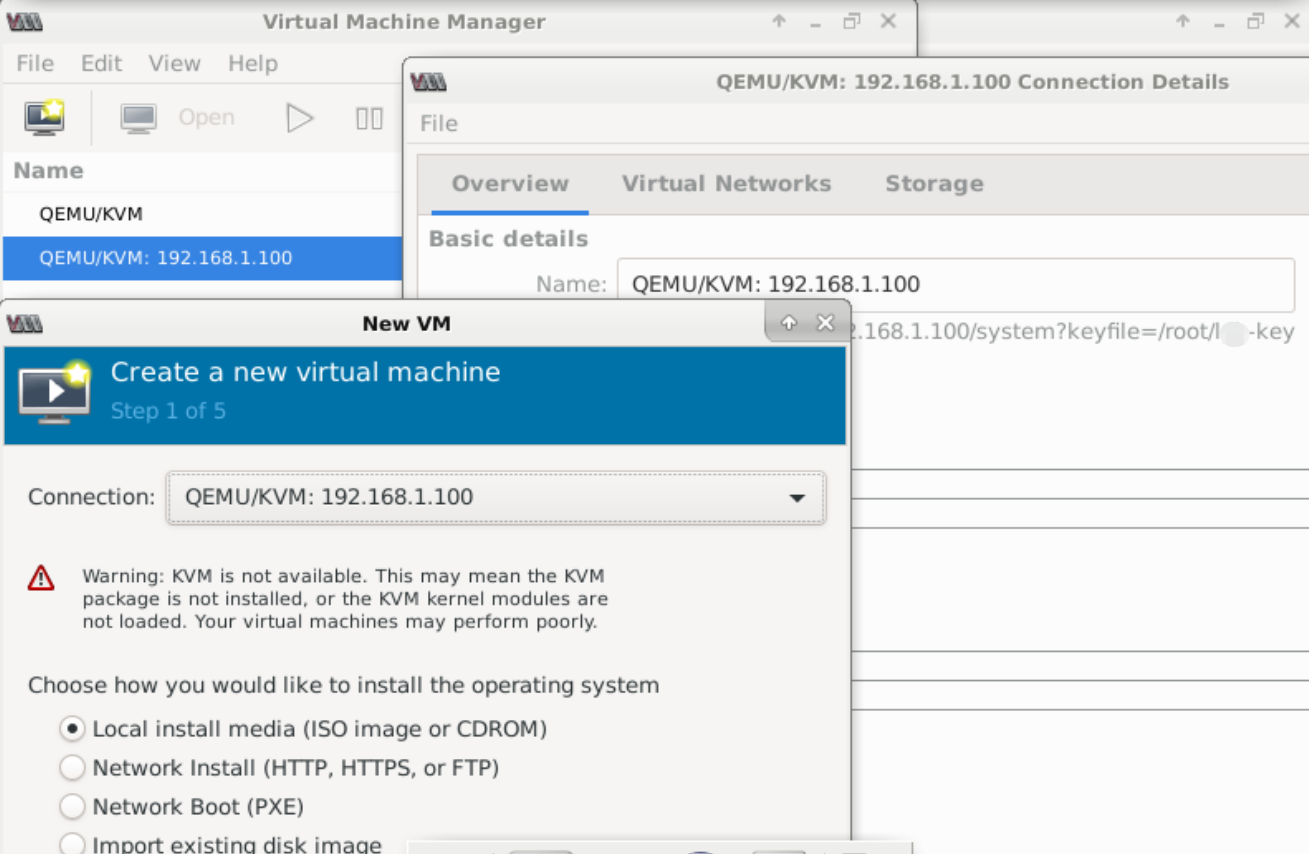Click the libvirt URI keyfile text
Image resolution: width=1309 pixels, height=854 pixels.
tap(1073, 332)
